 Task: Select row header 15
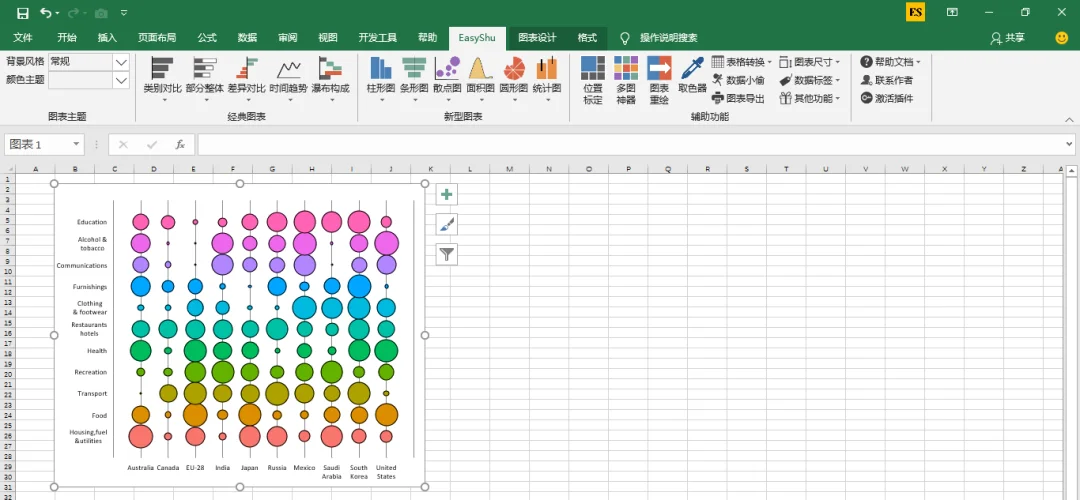click(x=7, y=323)
